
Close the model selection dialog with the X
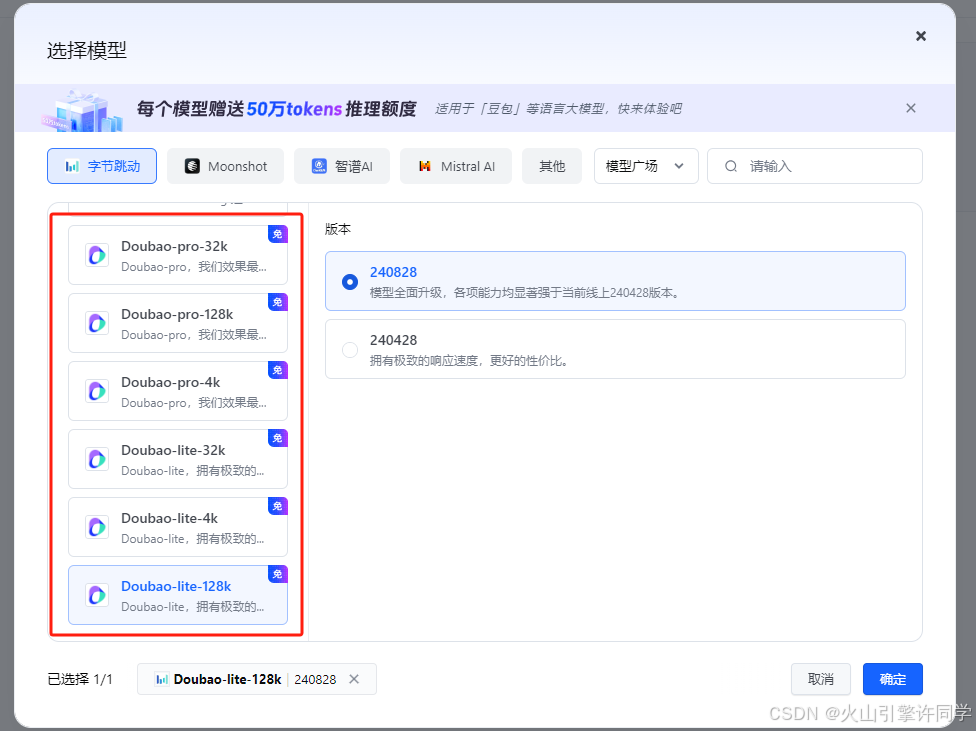point(921,36)
